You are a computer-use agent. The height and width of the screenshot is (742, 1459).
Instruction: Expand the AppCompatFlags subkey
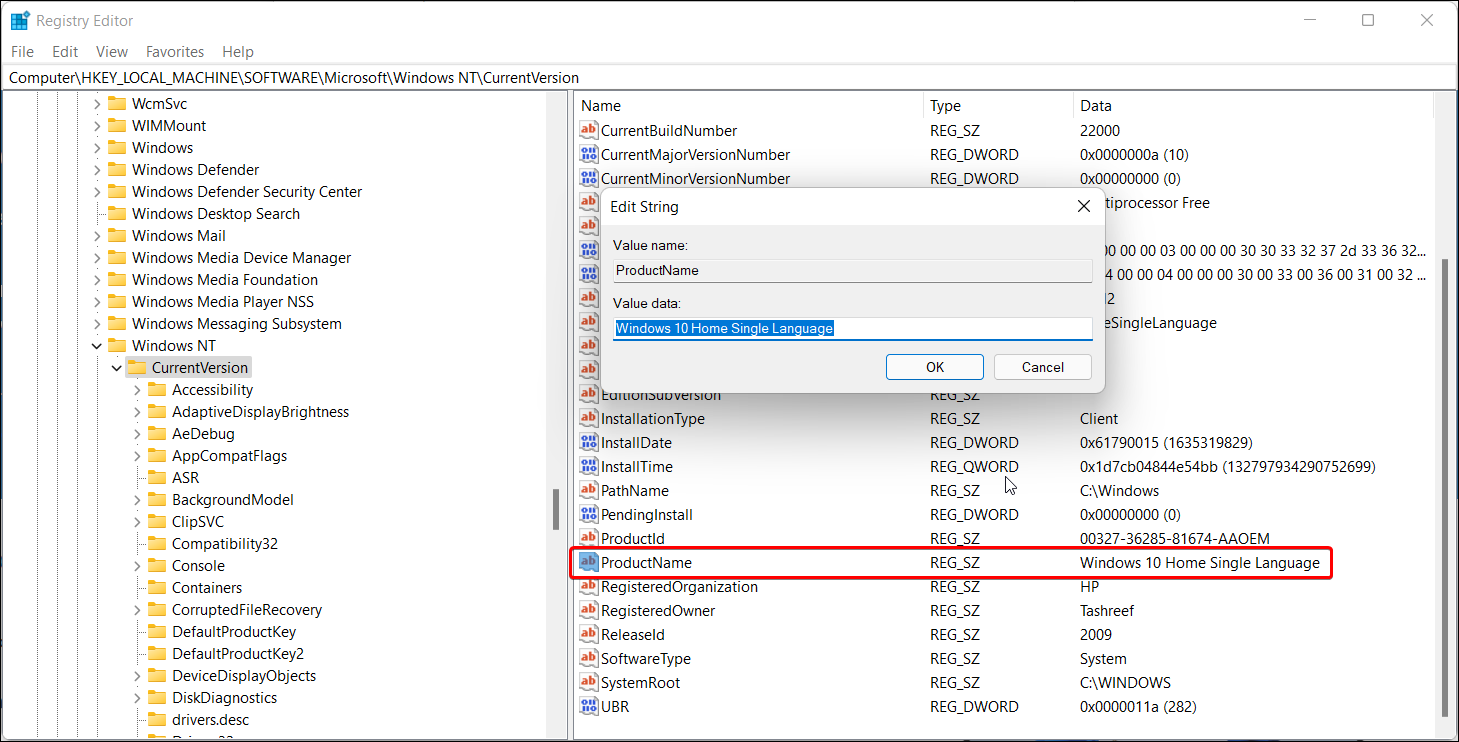137,456
